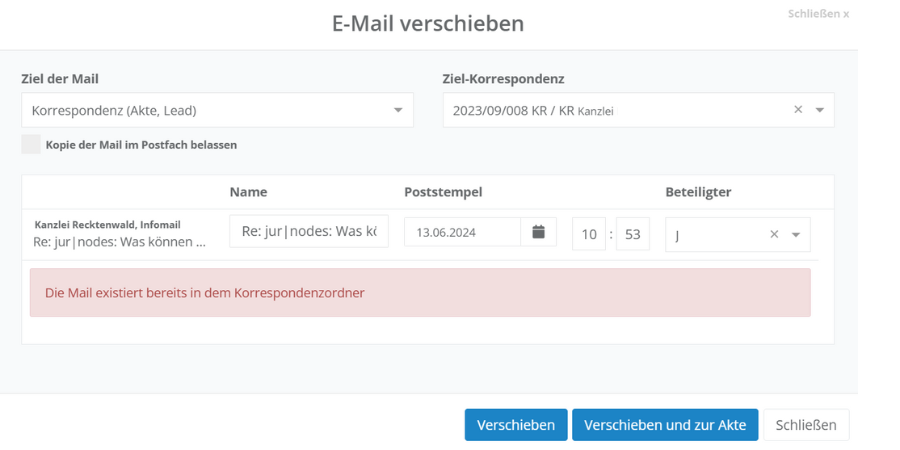Select the hour field showing 10
900x450 pixels.
point(589,234)
